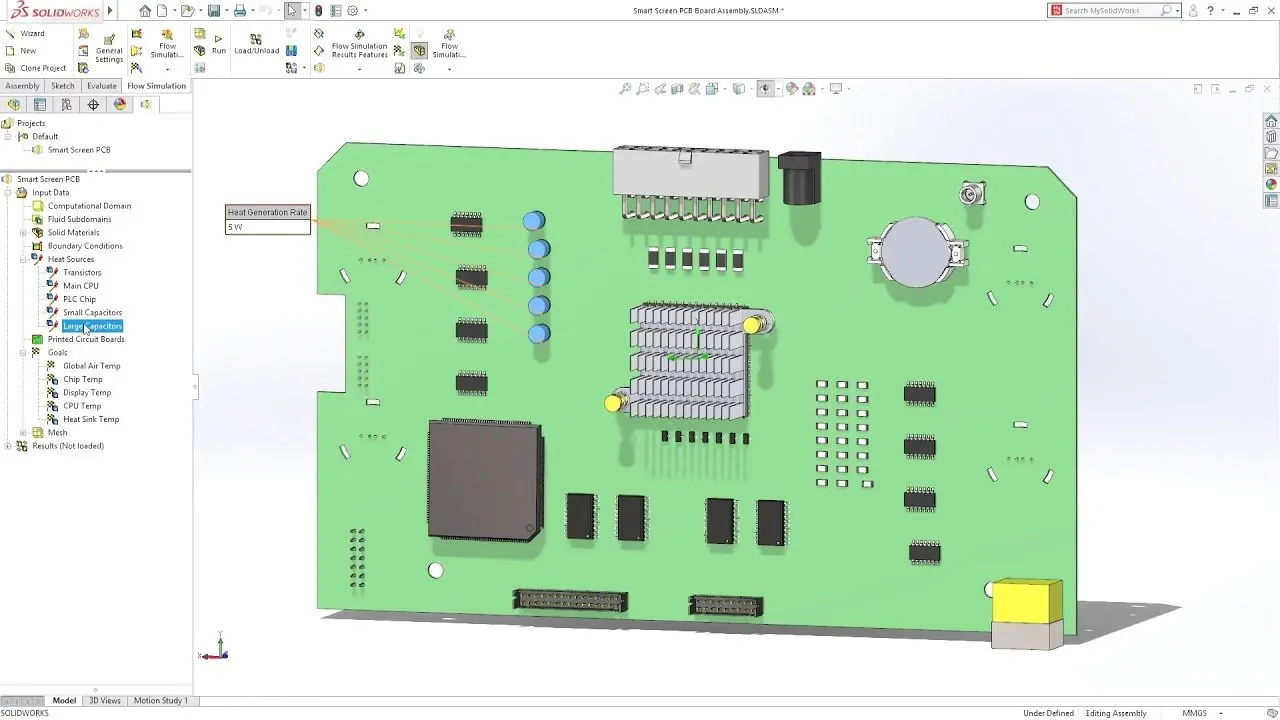Click Section View icon
The width and height of the screenshot is (1280, 720).
click(678, 89)
